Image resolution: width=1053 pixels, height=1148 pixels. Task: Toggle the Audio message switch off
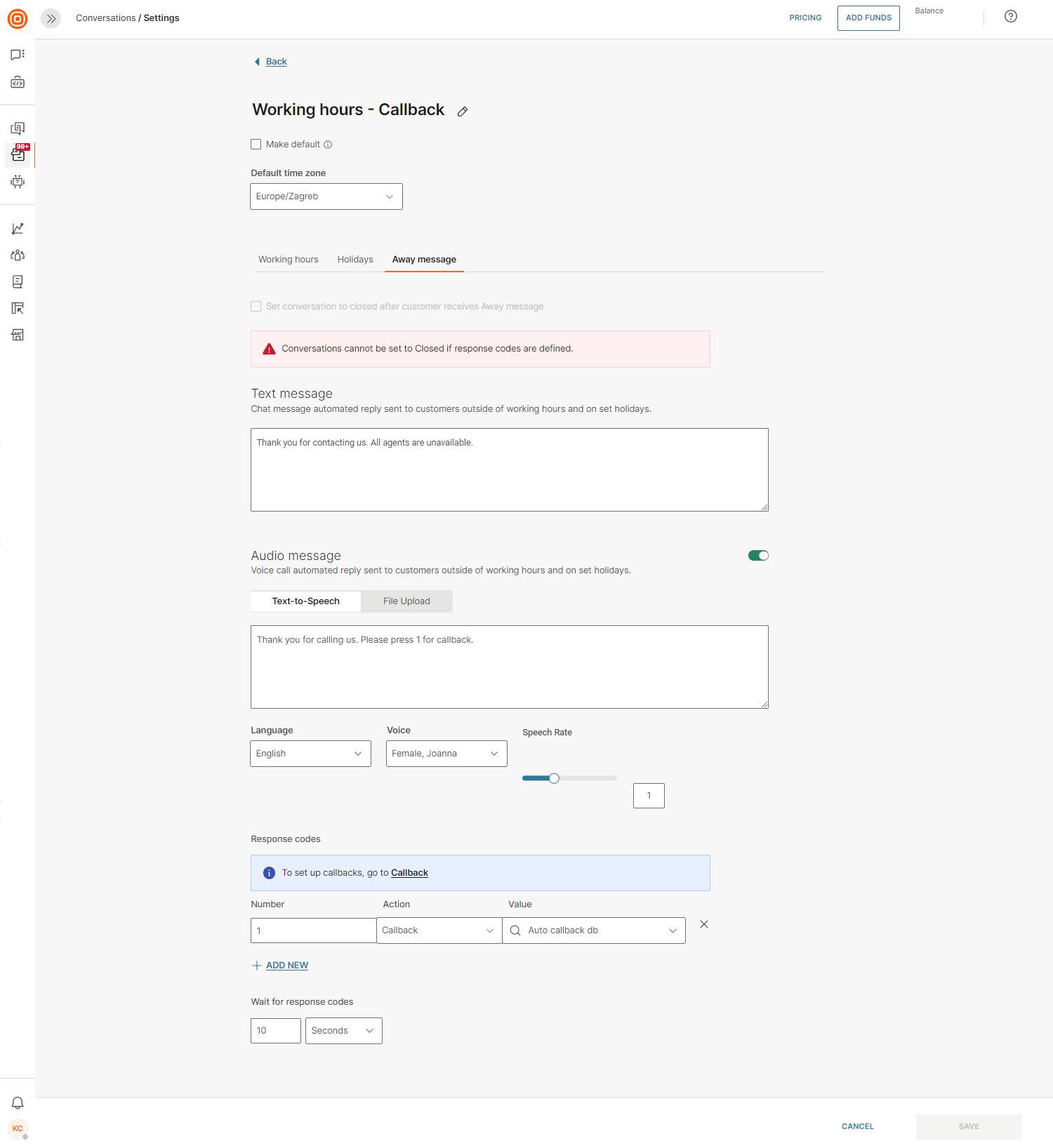758,556
